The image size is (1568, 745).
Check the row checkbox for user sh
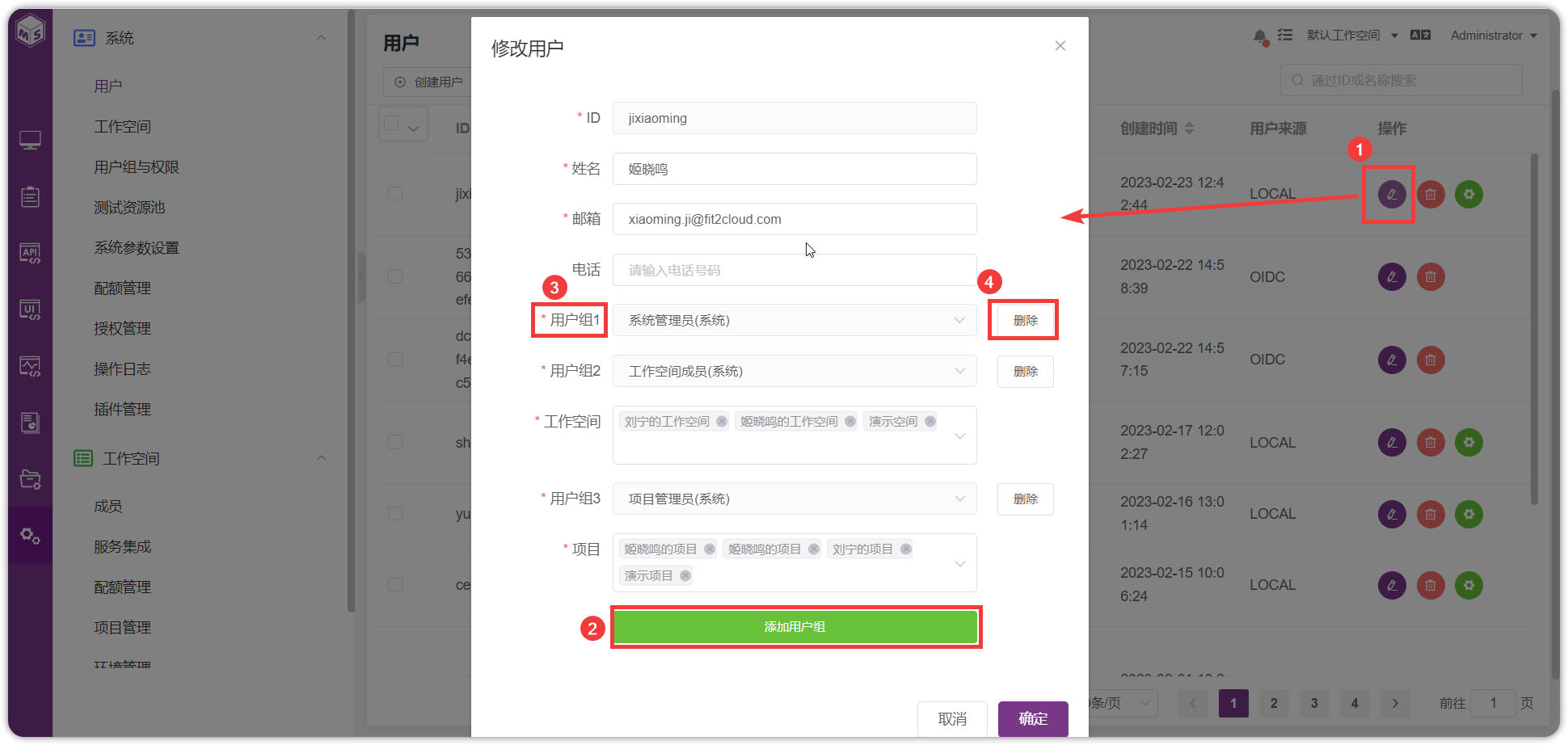pyautogui.click(x=395, y=442)
